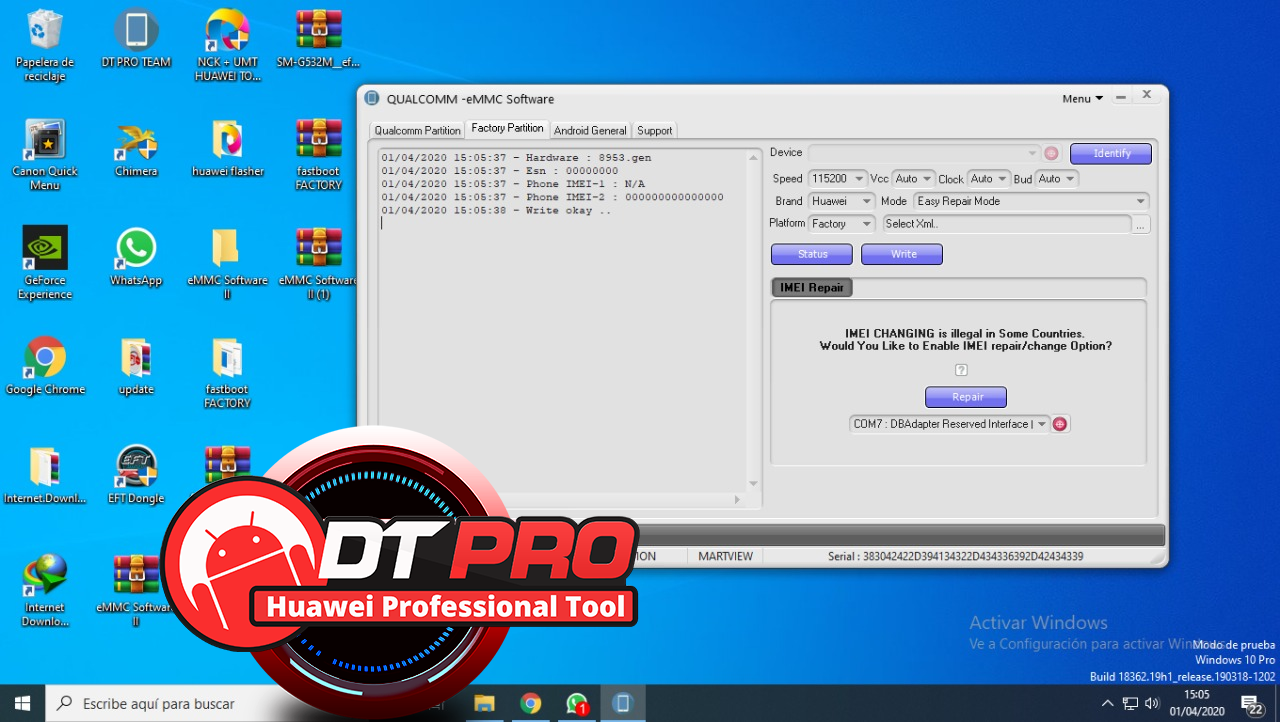1280x722 pixels.
Task: Select the GeForce Experience desktop shortcut
Action: 45,264
